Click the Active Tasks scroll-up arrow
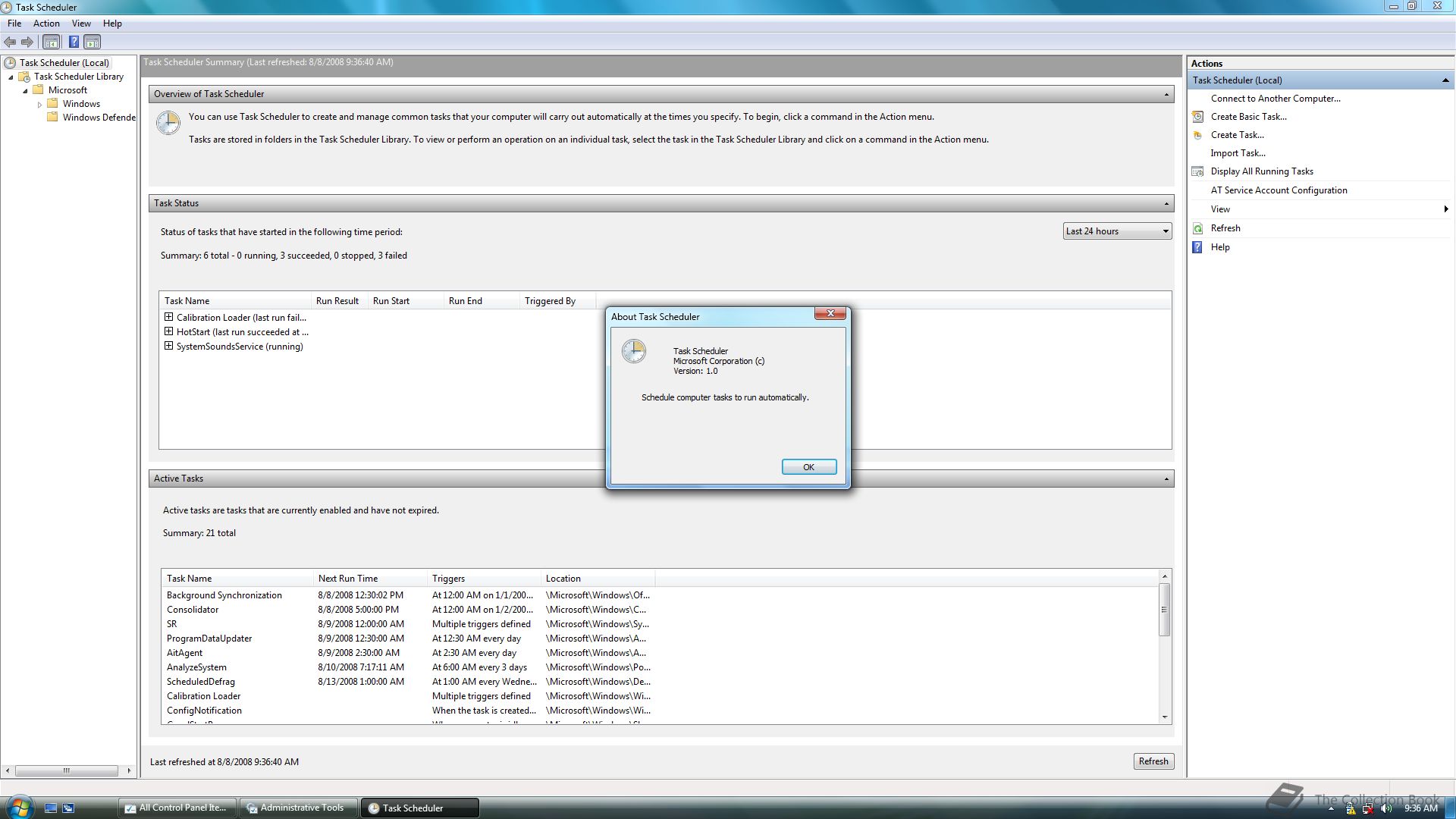The width and height of the screenshot is (1456, 819). (1165, 577)
